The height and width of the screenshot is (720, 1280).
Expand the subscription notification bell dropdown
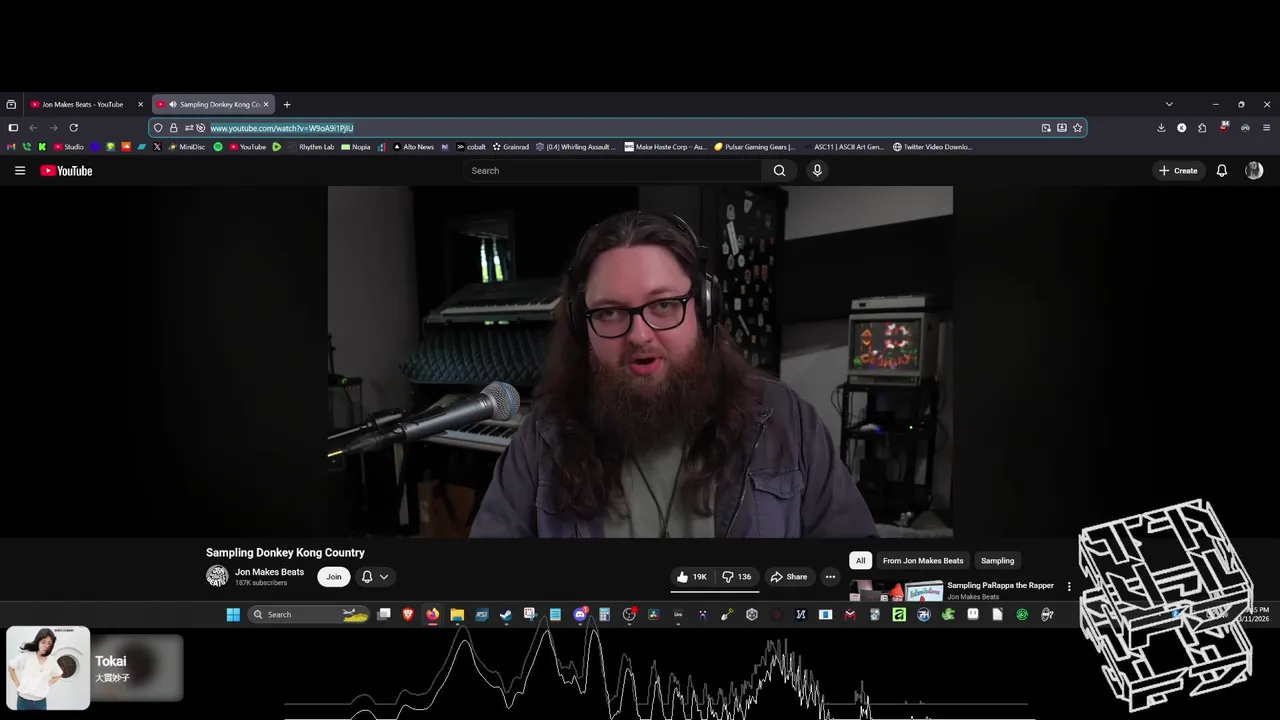click(x=375, y=577)
